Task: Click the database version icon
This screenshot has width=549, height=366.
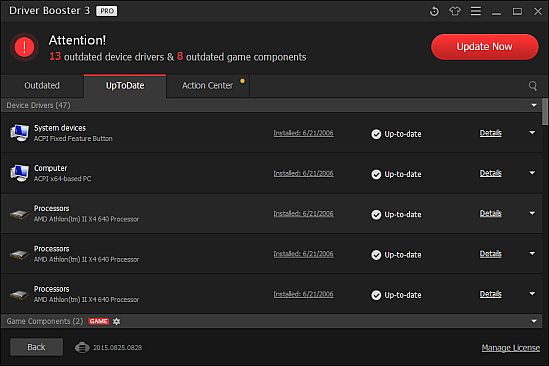Action: (x=82, y=347)
